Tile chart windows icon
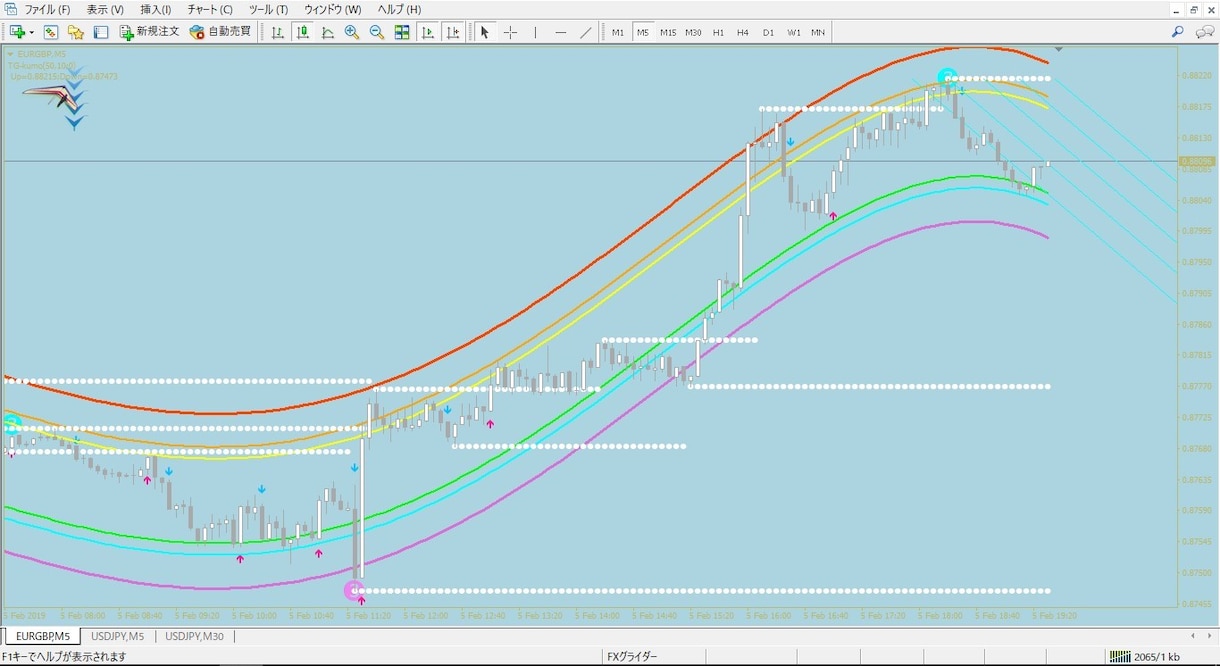The width and height of the screenshot is (1220, 666). [x=402, y=32]
